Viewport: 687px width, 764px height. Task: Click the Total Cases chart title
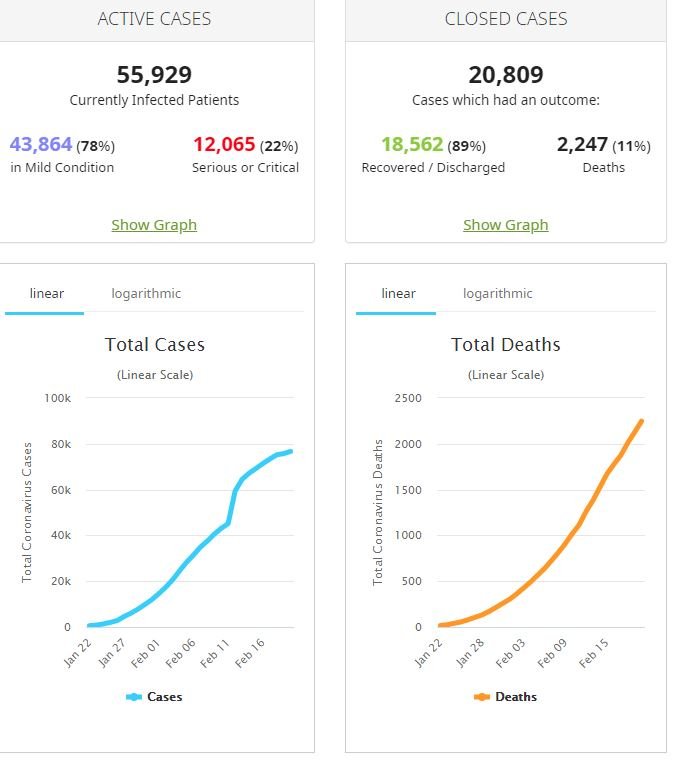[154, 345]
